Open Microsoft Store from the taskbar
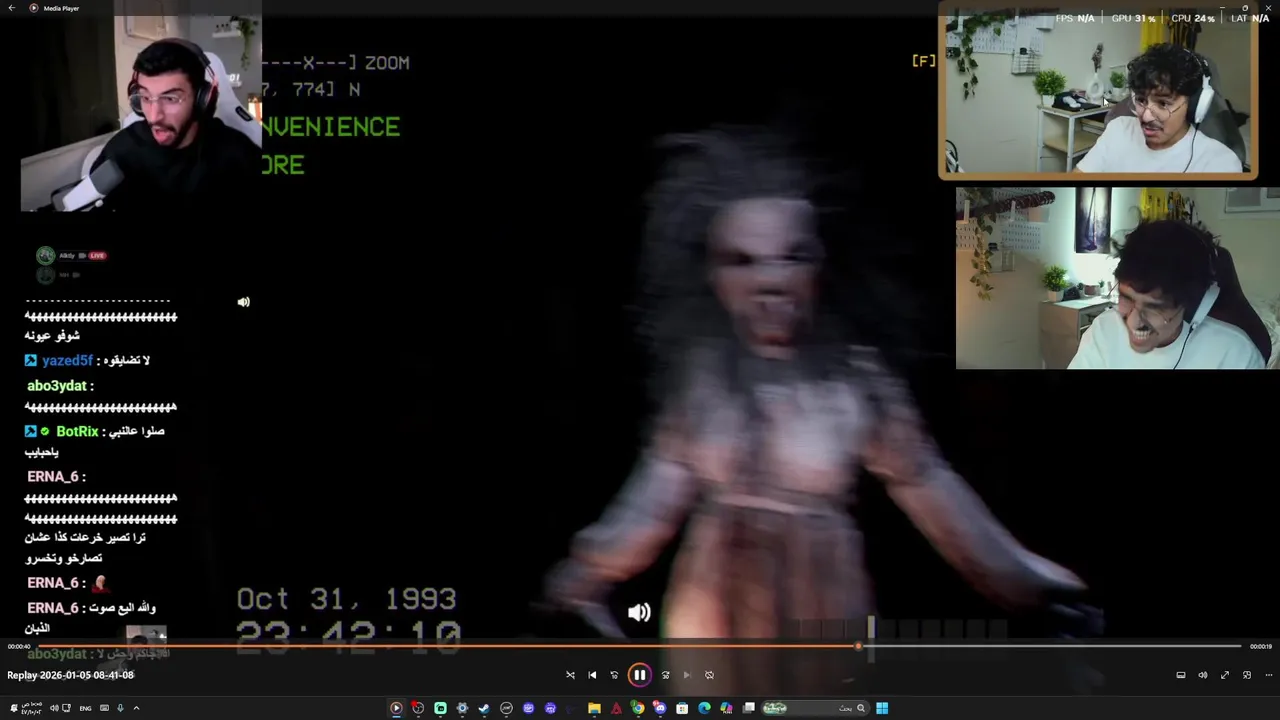Image resolution: width=1280 pixels, height=720 pixels. (682, 708)
